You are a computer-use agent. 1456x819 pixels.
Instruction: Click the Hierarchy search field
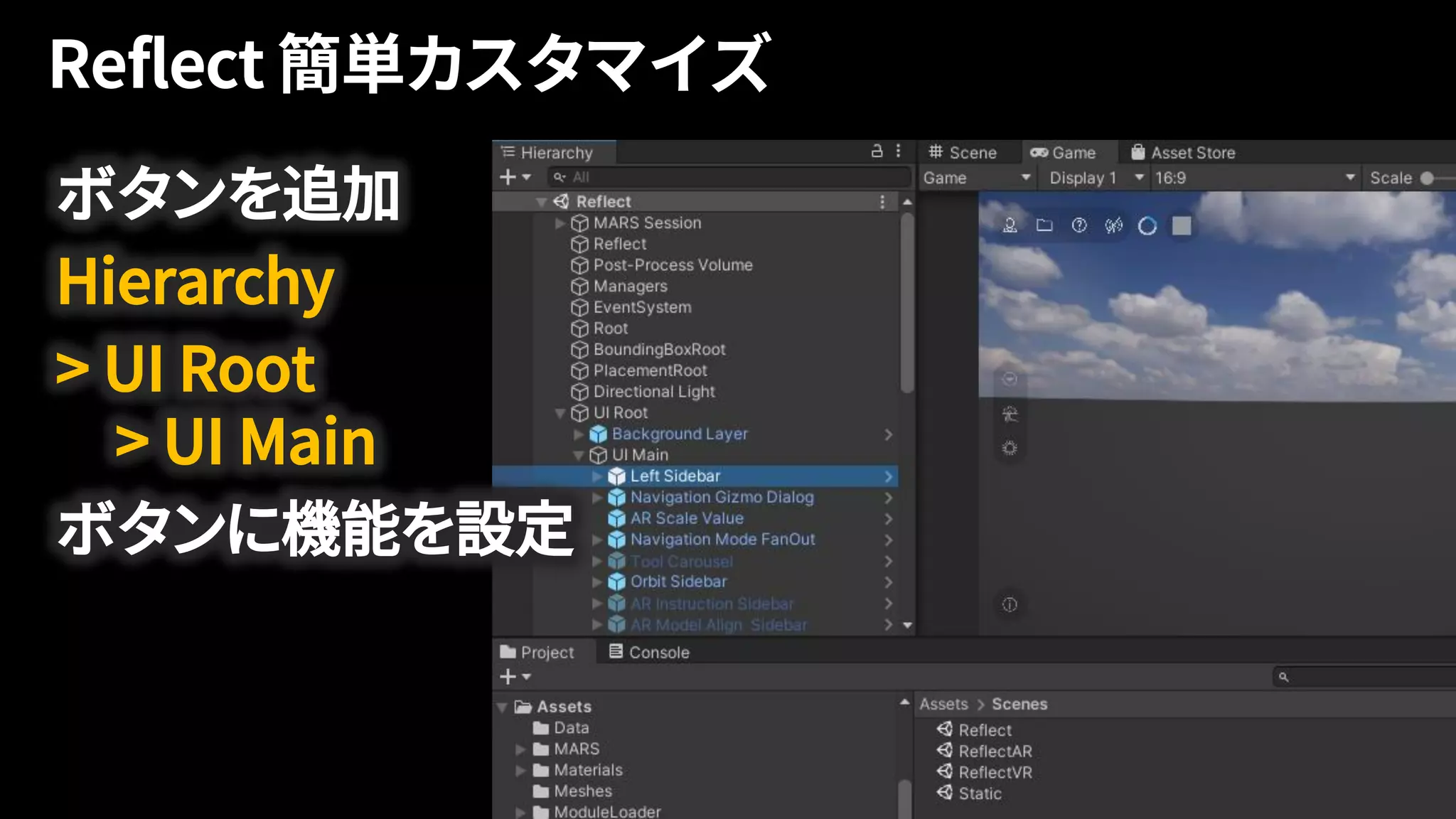coord(730,177)
